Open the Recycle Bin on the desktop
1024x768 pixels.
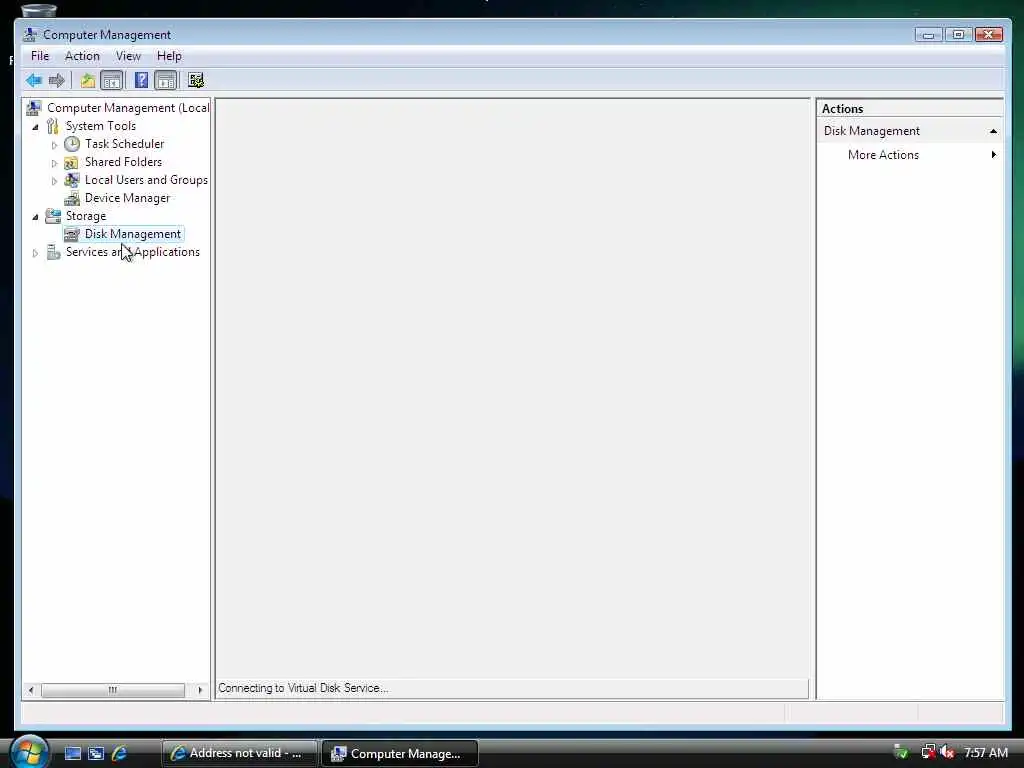tap(39, 9)
